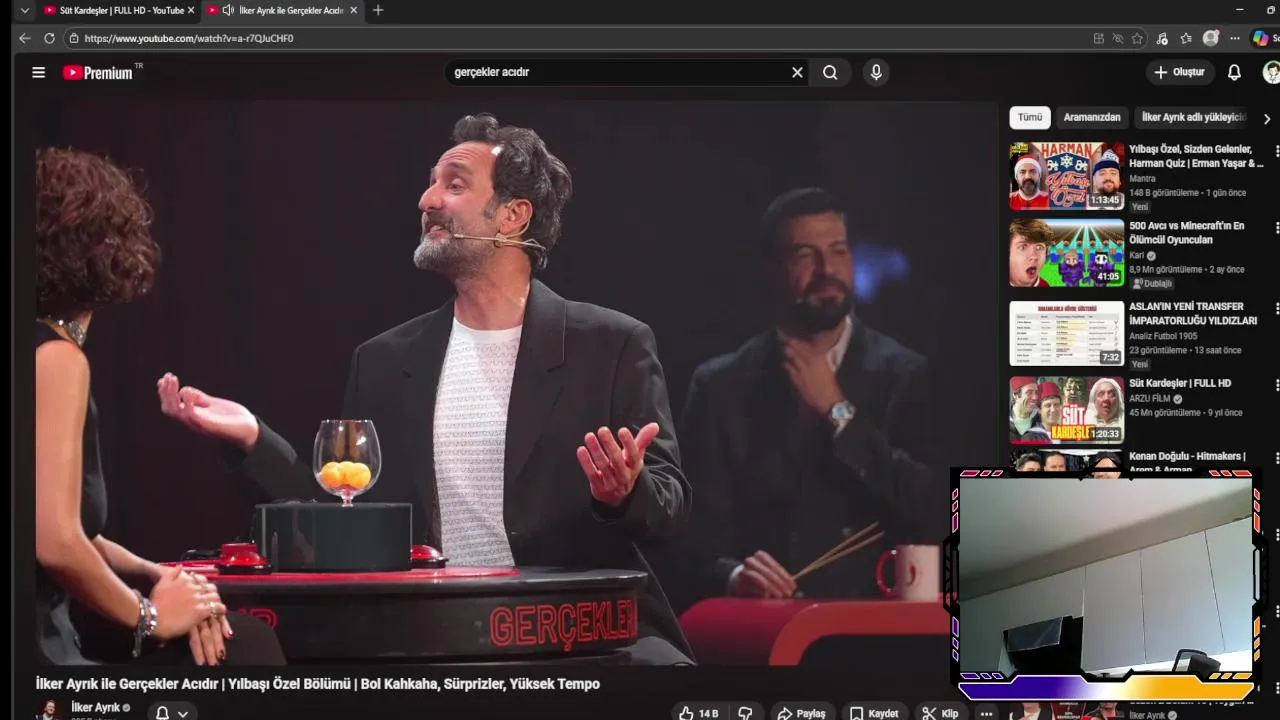1280x720 pixels.
Task: Open the browser profile avatar
Action: [1211, 38]
